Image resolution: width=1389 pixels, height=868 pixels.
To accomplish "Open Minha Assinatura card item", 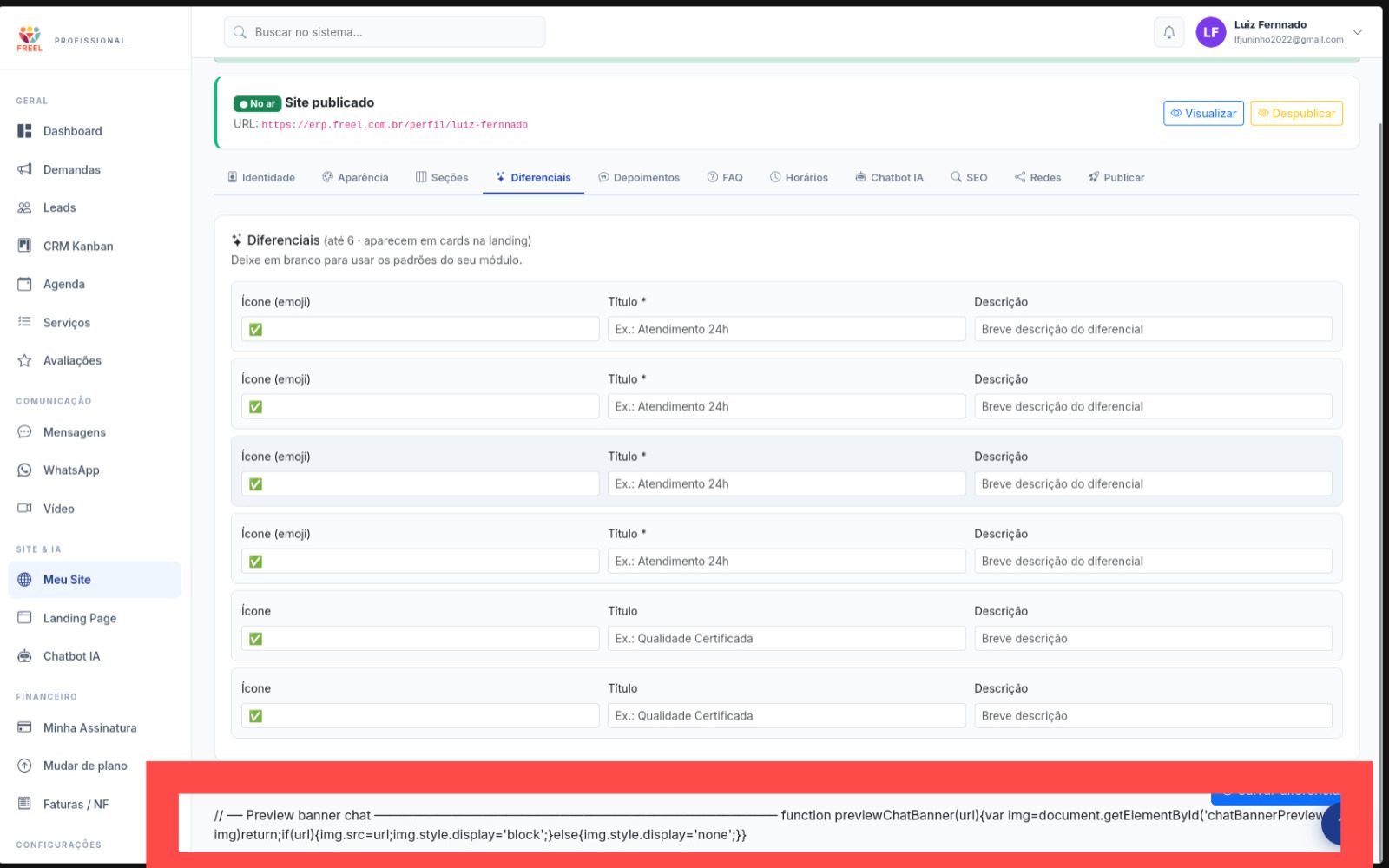I will point(89,727).
